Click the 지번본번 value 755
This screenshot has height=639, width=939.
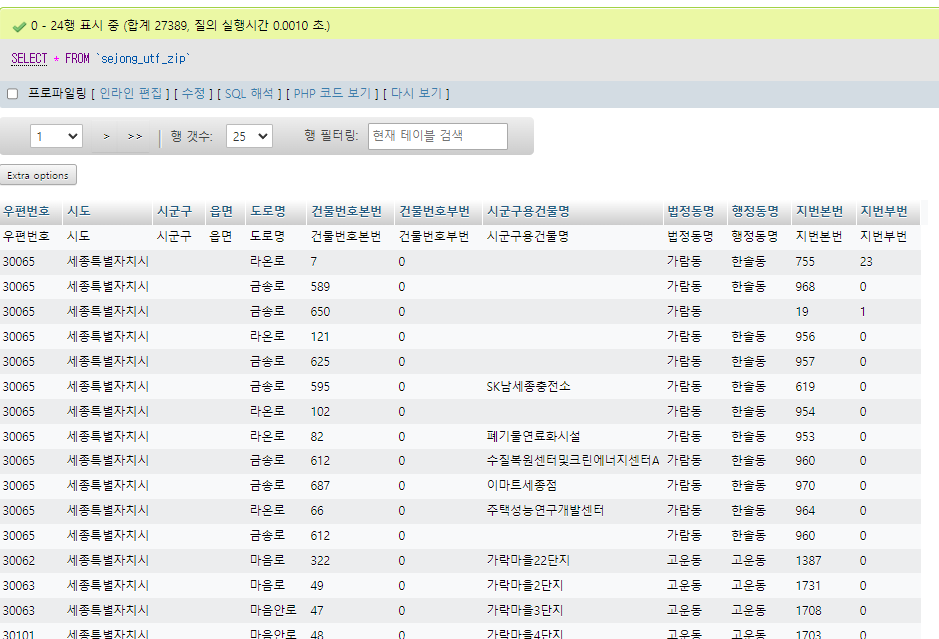click(x=805, y=262)
